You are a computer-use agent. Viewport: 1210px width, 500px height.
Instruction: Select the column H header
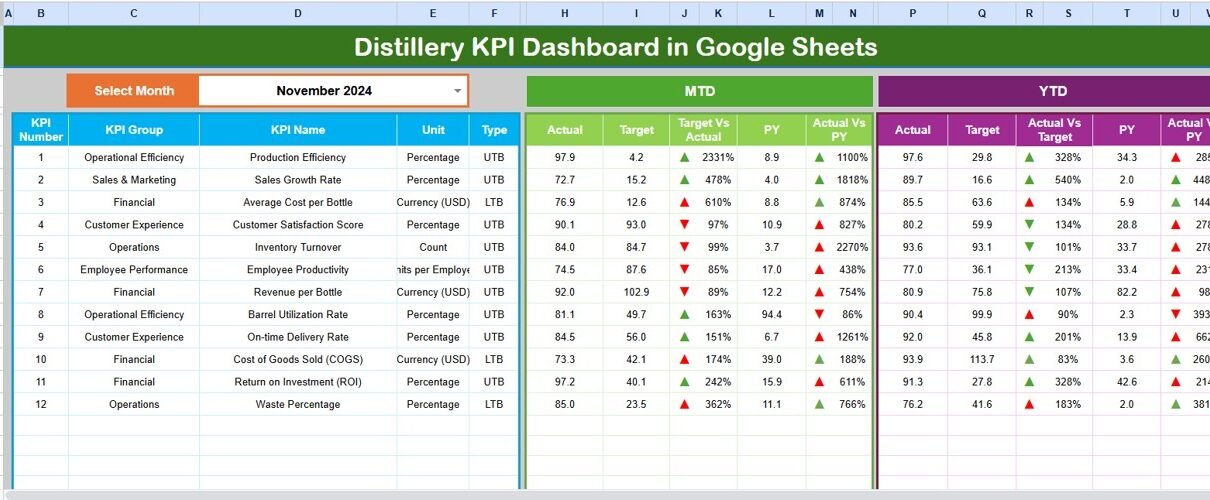565,13
